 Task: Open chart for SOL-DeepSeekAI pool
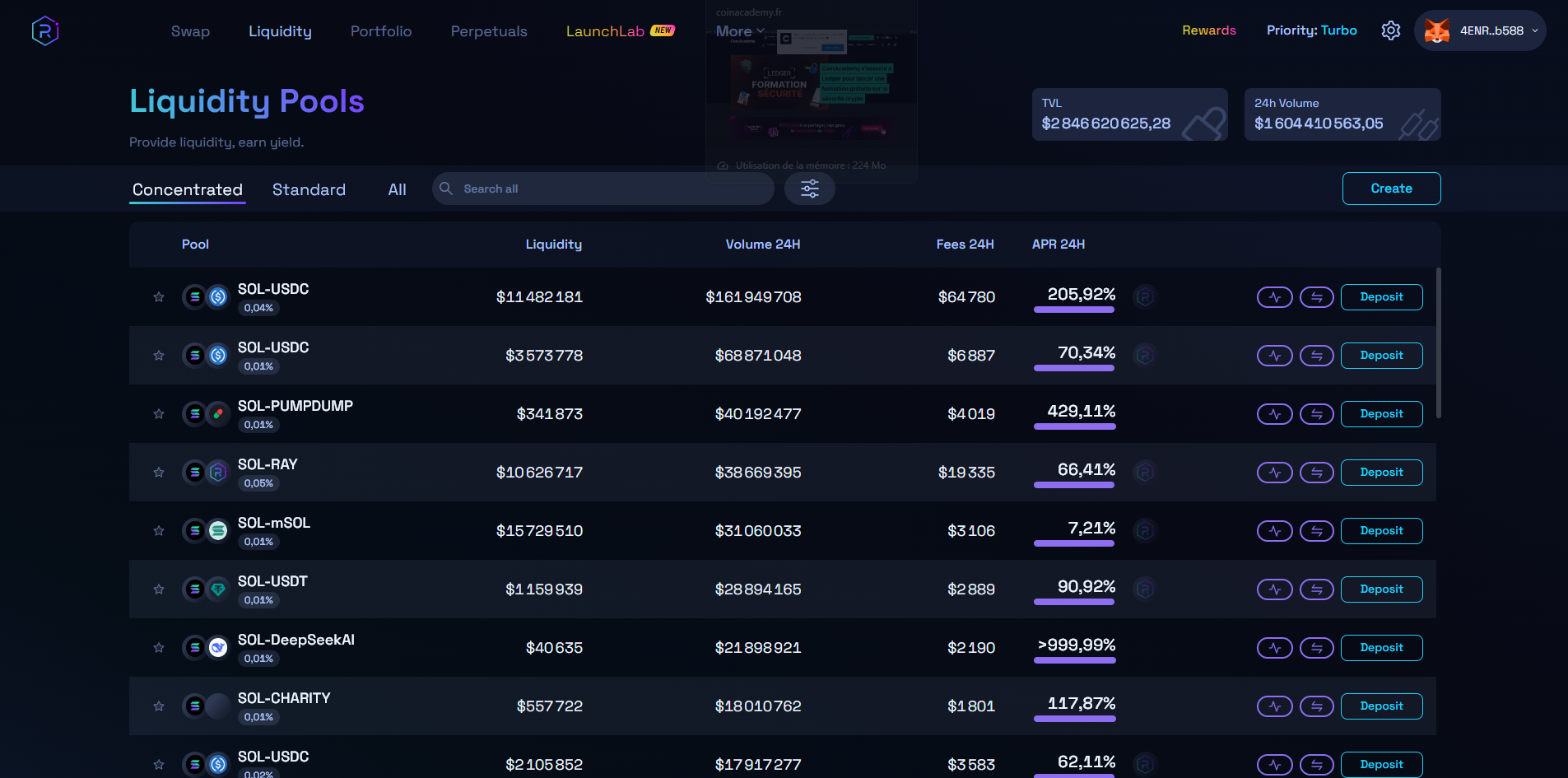click(x=1275, y=648)
